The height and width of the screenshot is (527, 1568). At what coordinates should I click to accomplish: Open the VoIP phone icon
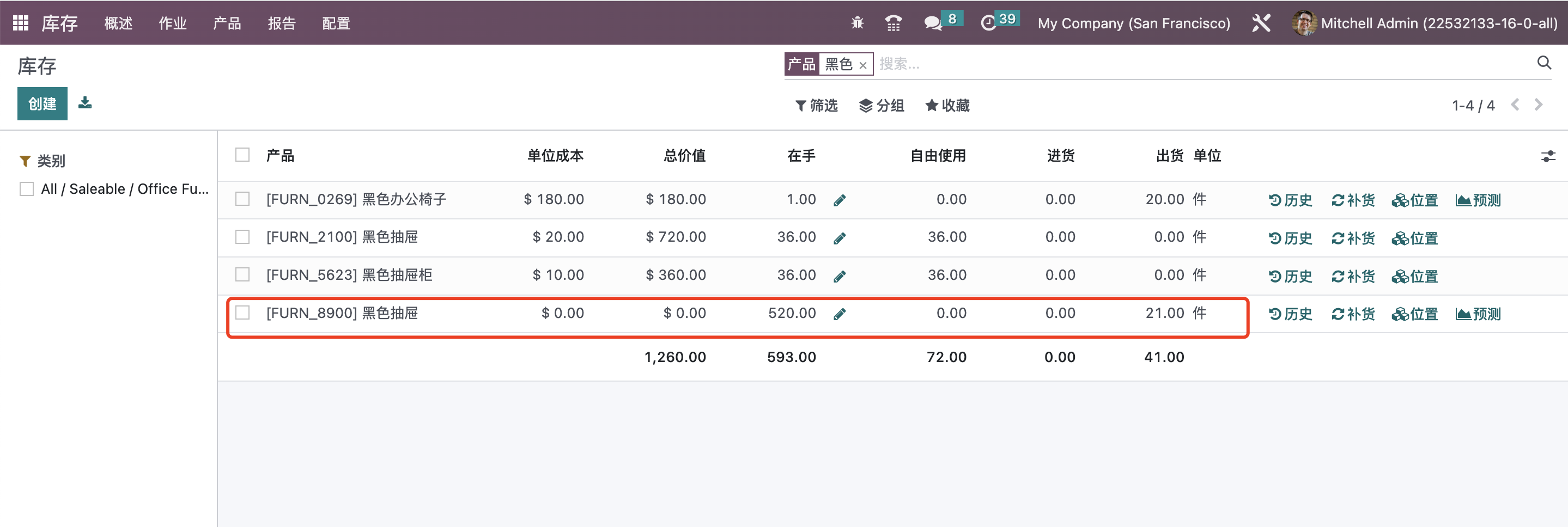click(893, 23)
